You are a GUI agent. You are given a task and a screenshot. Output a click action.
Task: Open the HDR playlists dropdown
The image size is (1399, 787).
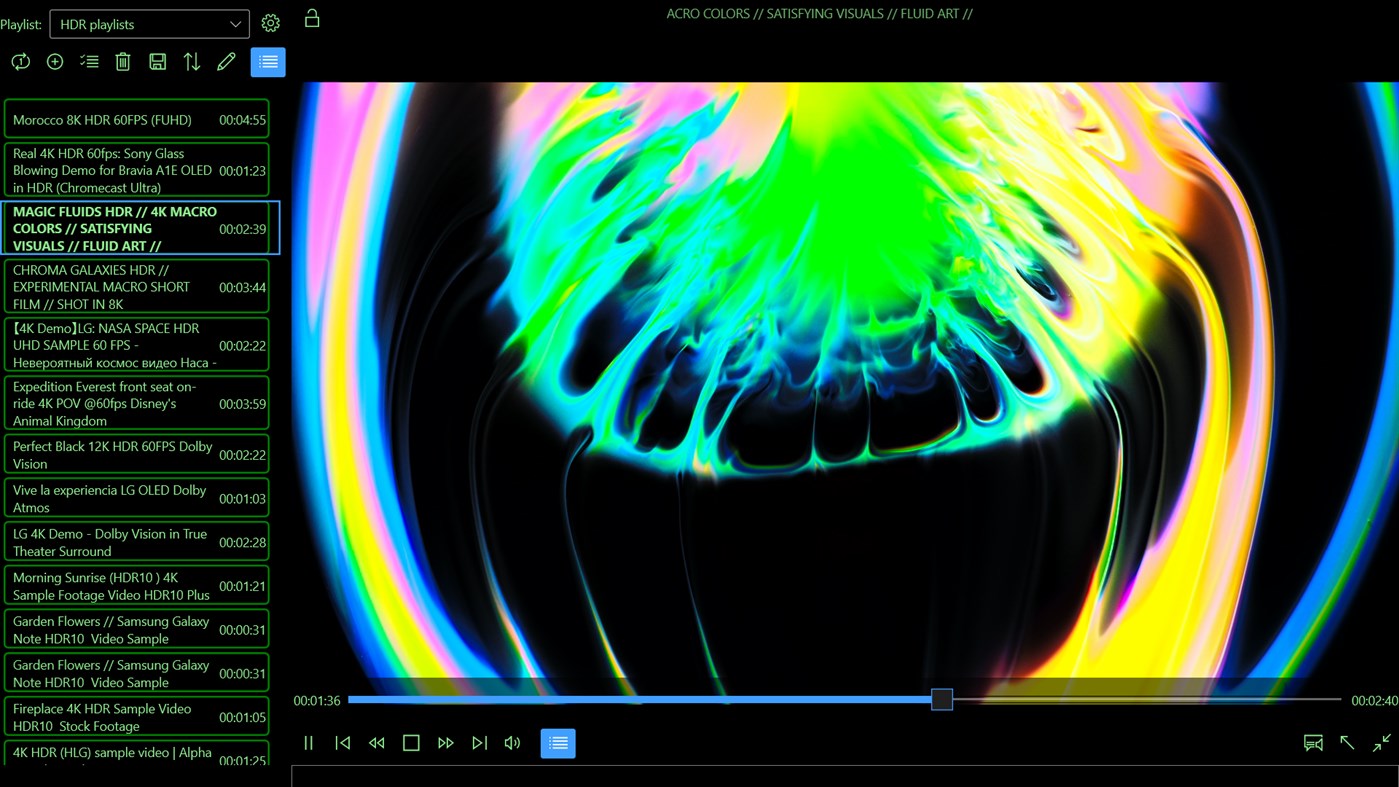pyautogui.click(x=148, y=23)
